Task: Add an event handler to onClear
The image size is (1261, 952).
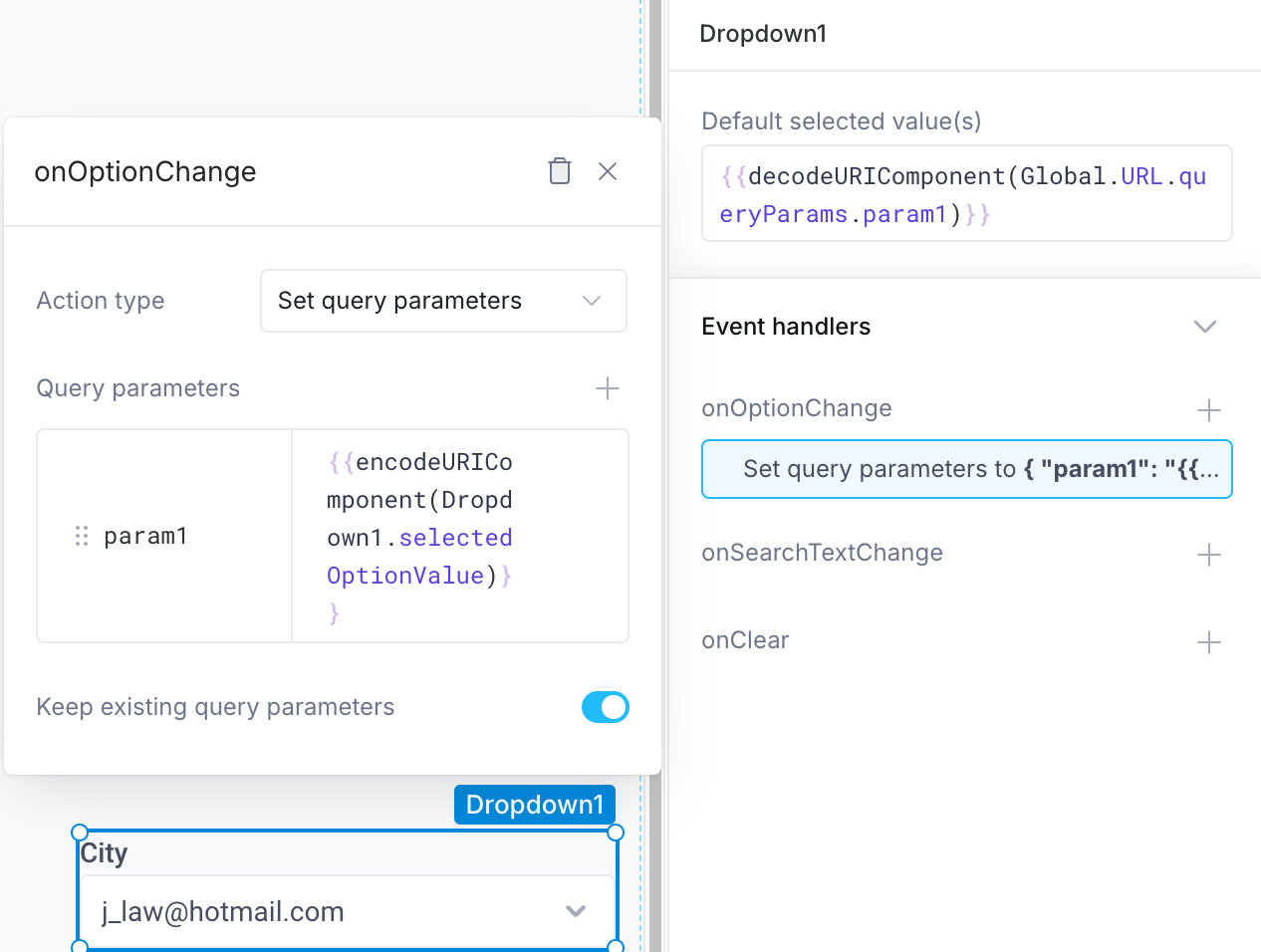Action: coord(1208,642)
